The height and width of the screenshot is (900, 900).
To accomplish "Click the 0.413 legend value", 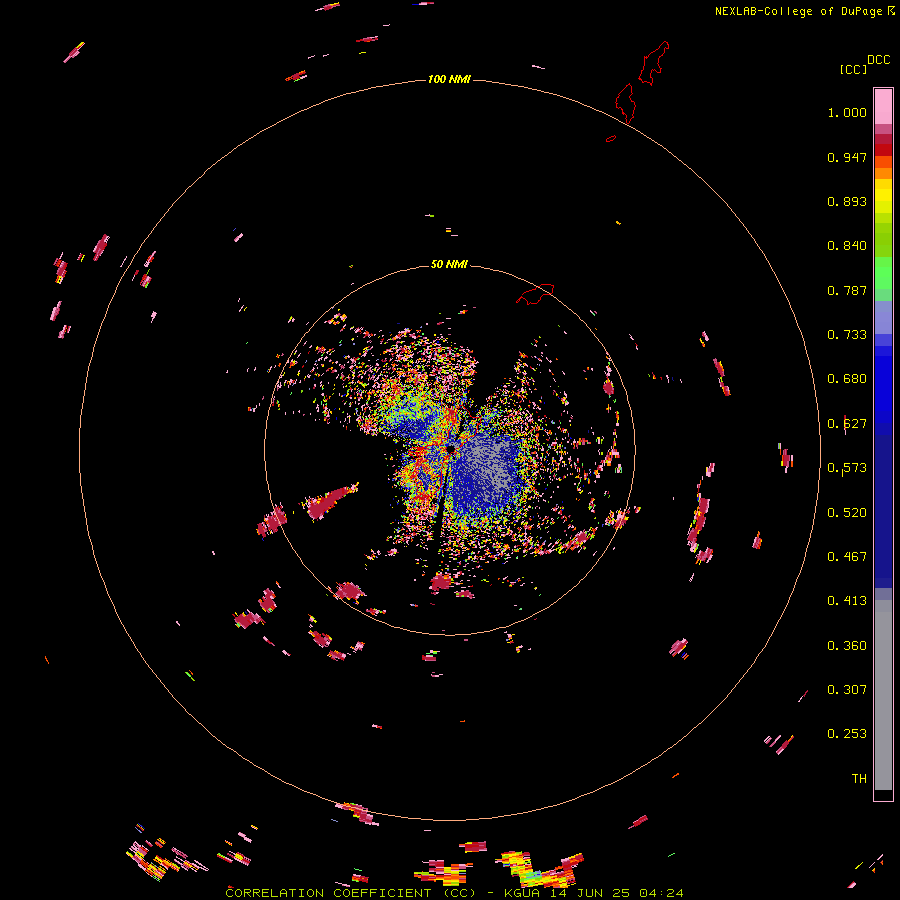I will (847, 601).
